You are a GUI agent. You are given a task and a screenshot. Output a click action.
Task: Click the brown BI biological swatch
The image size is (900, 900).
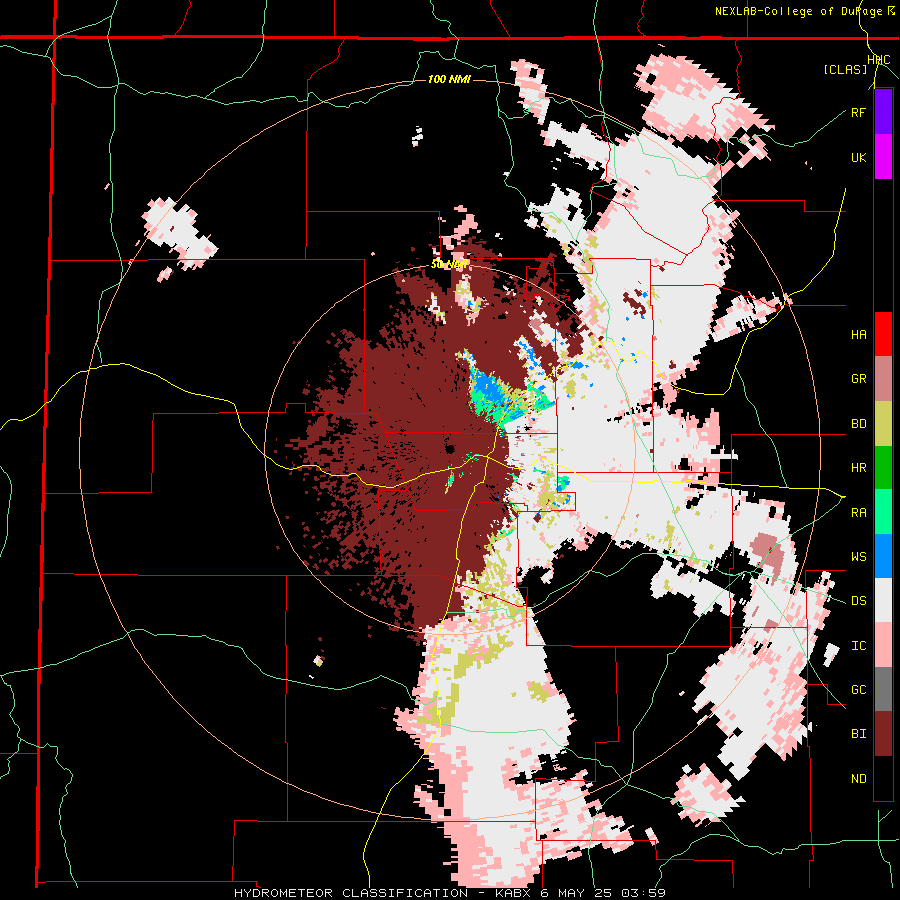click(883, 734)
